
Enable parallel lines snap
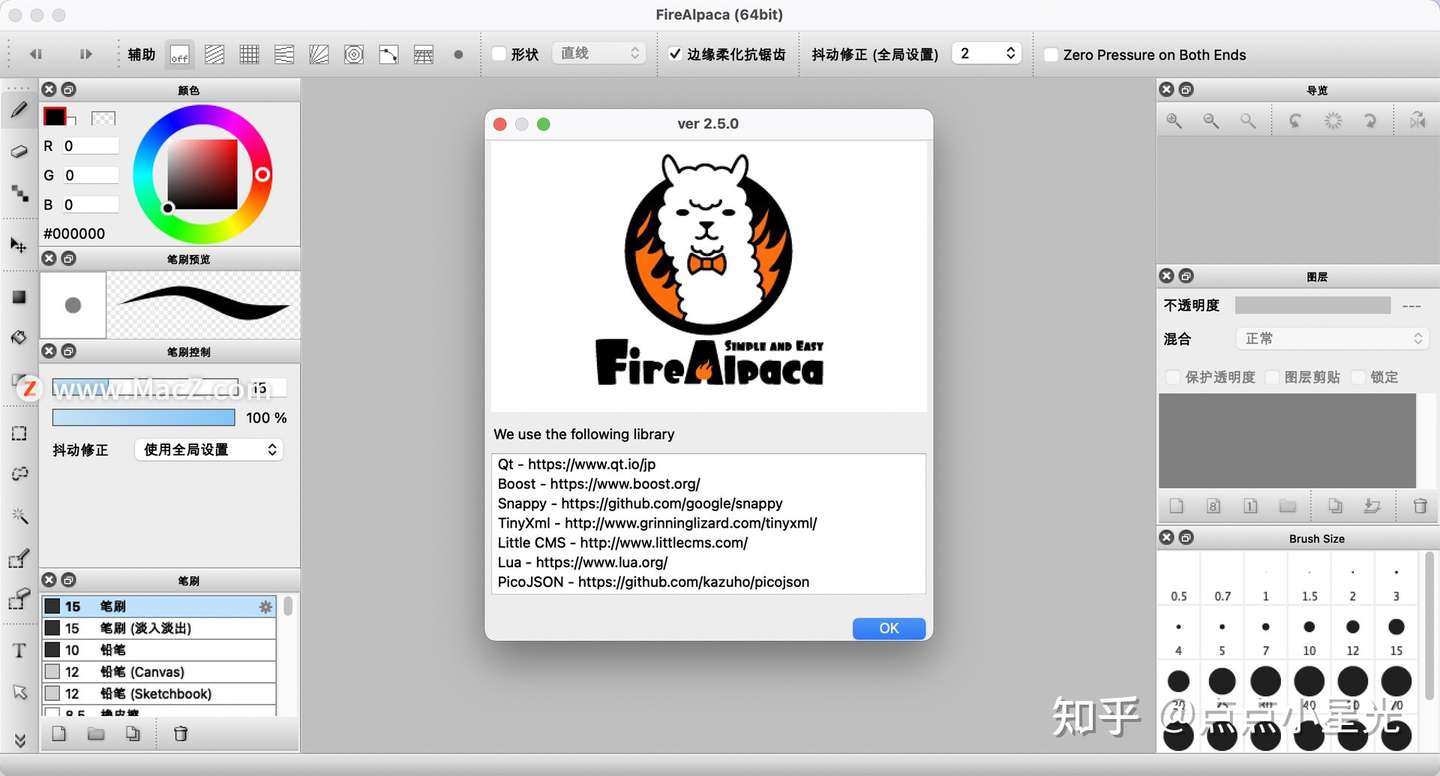pos(214,54)
